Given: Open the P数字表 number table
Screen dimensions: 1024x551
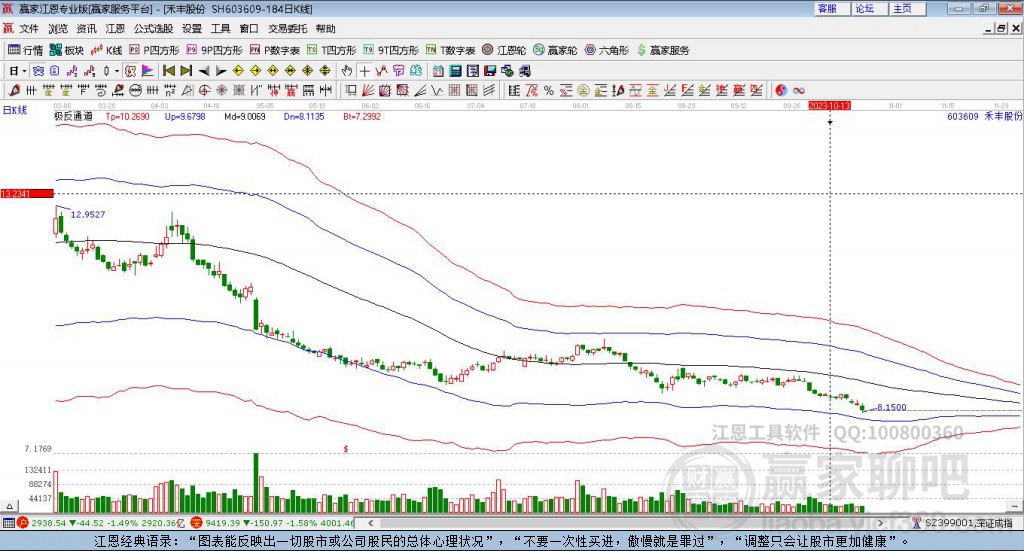Looking at the screenshot, I should coord(274,50).
